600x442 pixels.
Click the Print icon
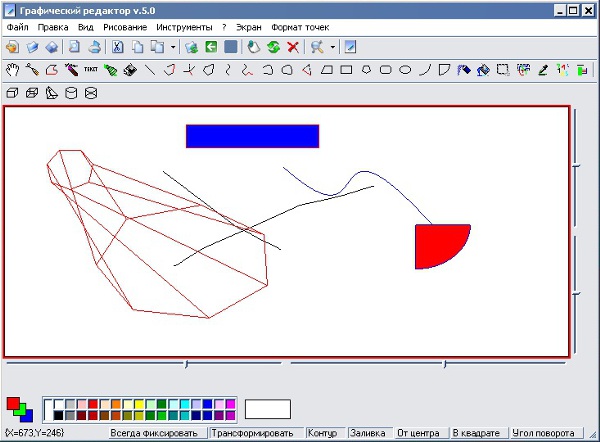95,47
